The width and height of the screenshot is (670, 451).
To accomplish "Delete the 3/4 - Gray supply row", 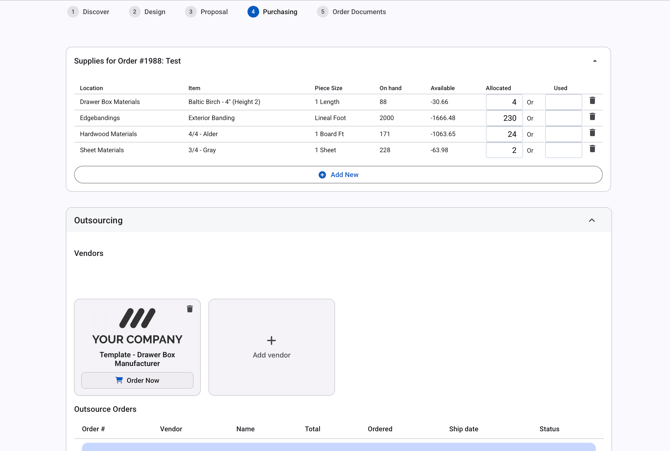I will [x=592, y=149].
